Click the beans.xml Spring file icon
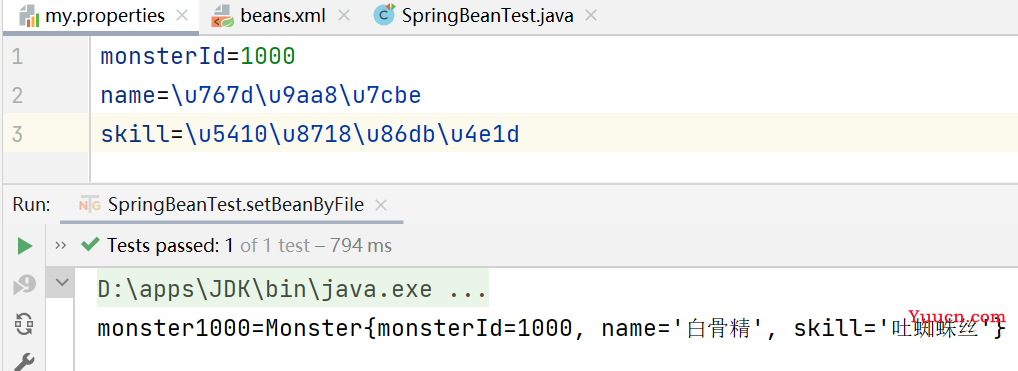1018x371 pixels. pyautogui.click(x=223, y=16)
